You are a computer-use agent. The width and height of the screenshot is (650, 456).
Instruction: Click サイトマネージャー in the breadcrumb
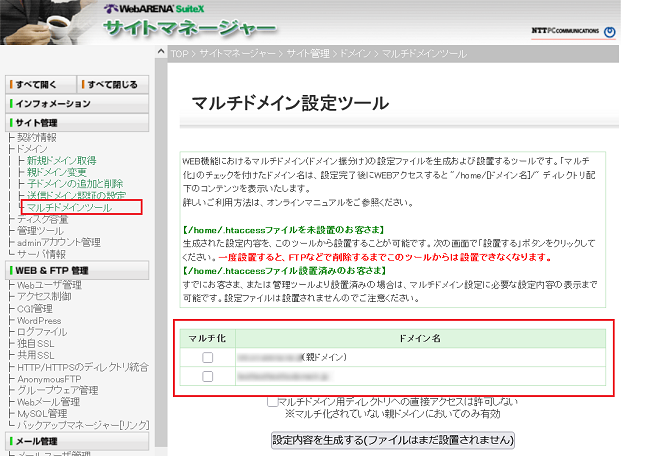click(238, 54)
